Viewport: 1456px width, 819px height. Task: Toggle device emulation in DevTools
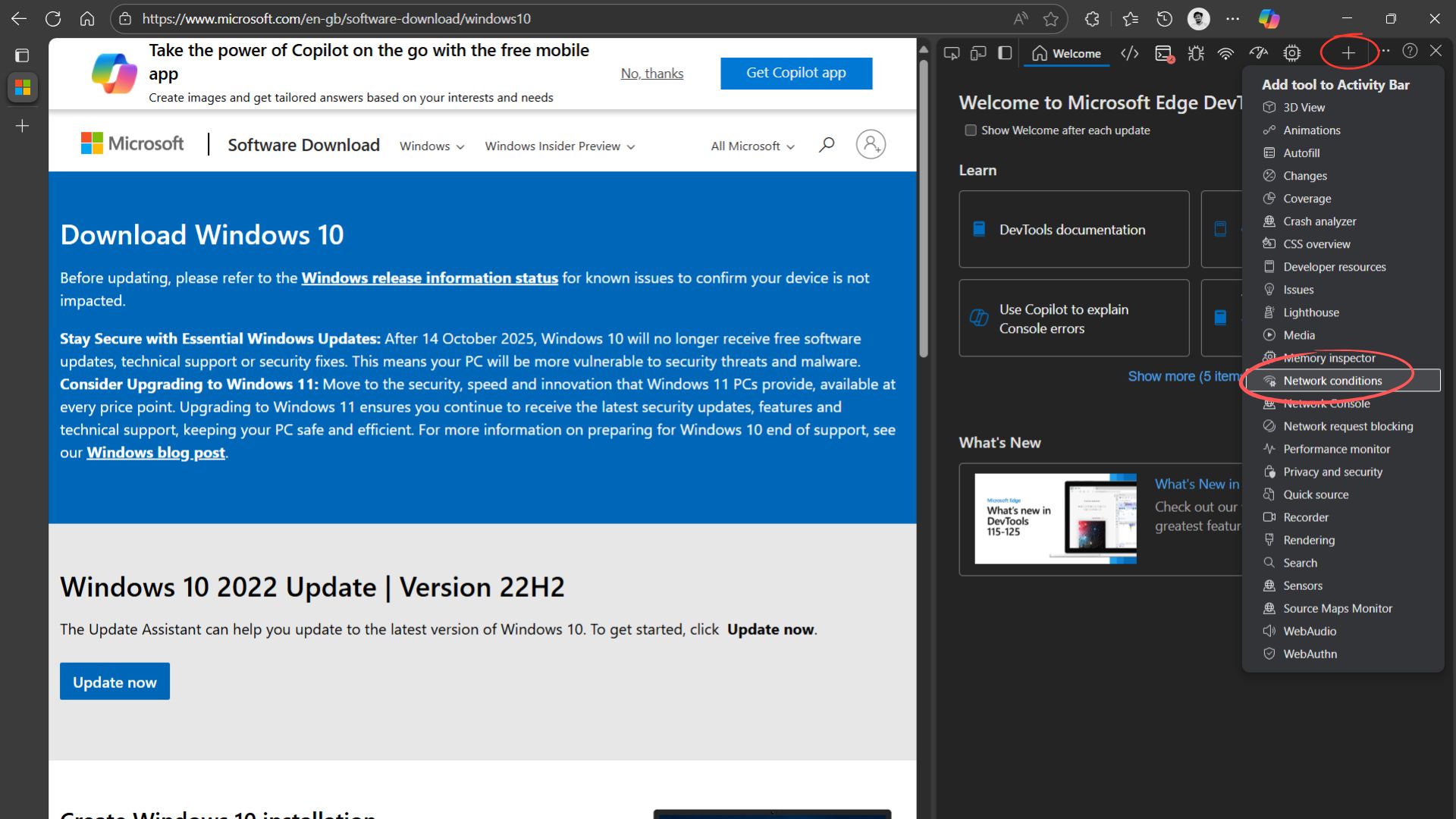click(978, 53)
